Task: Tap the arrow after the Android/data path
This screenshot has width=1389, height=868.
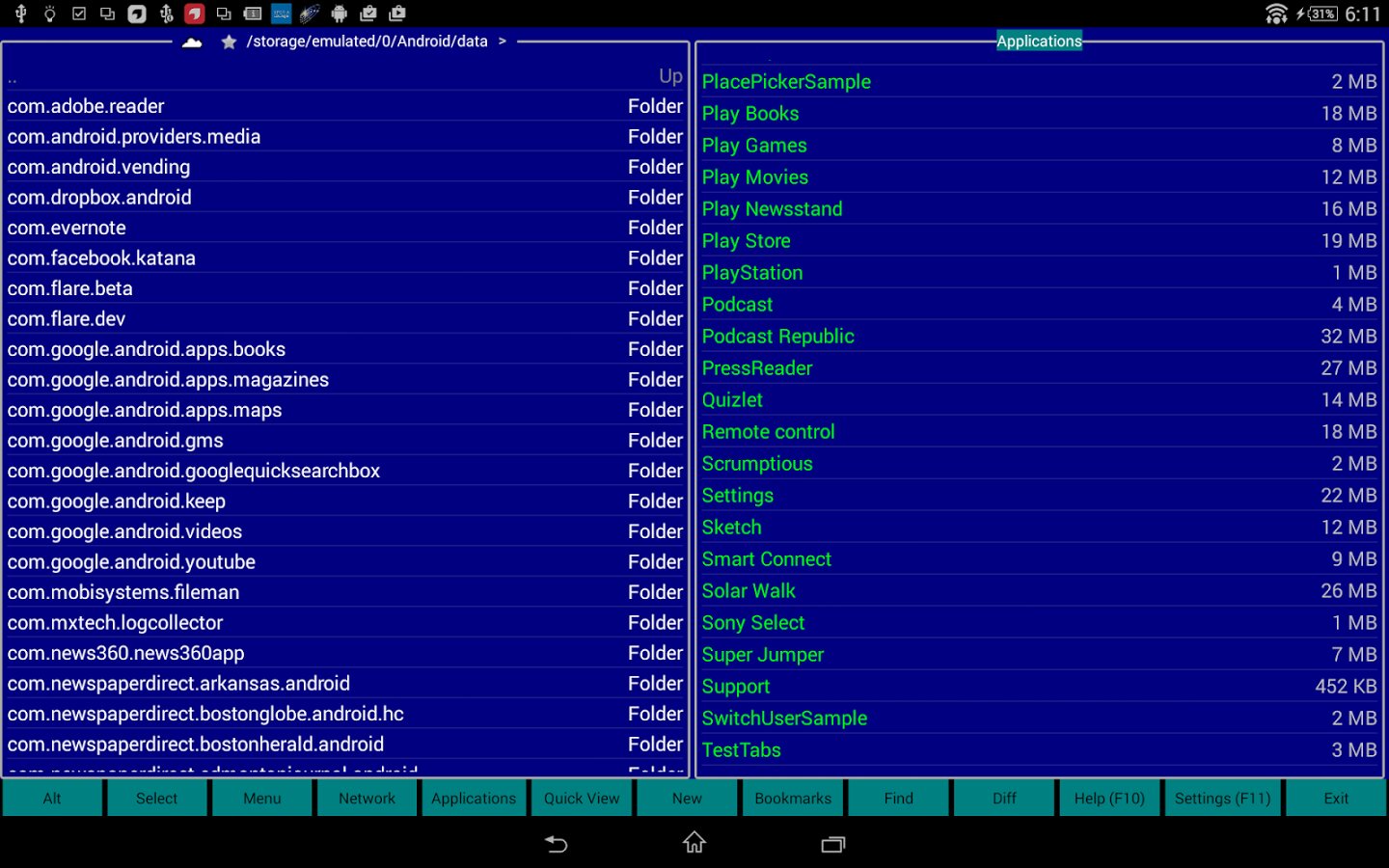Action: pos(503,41)
